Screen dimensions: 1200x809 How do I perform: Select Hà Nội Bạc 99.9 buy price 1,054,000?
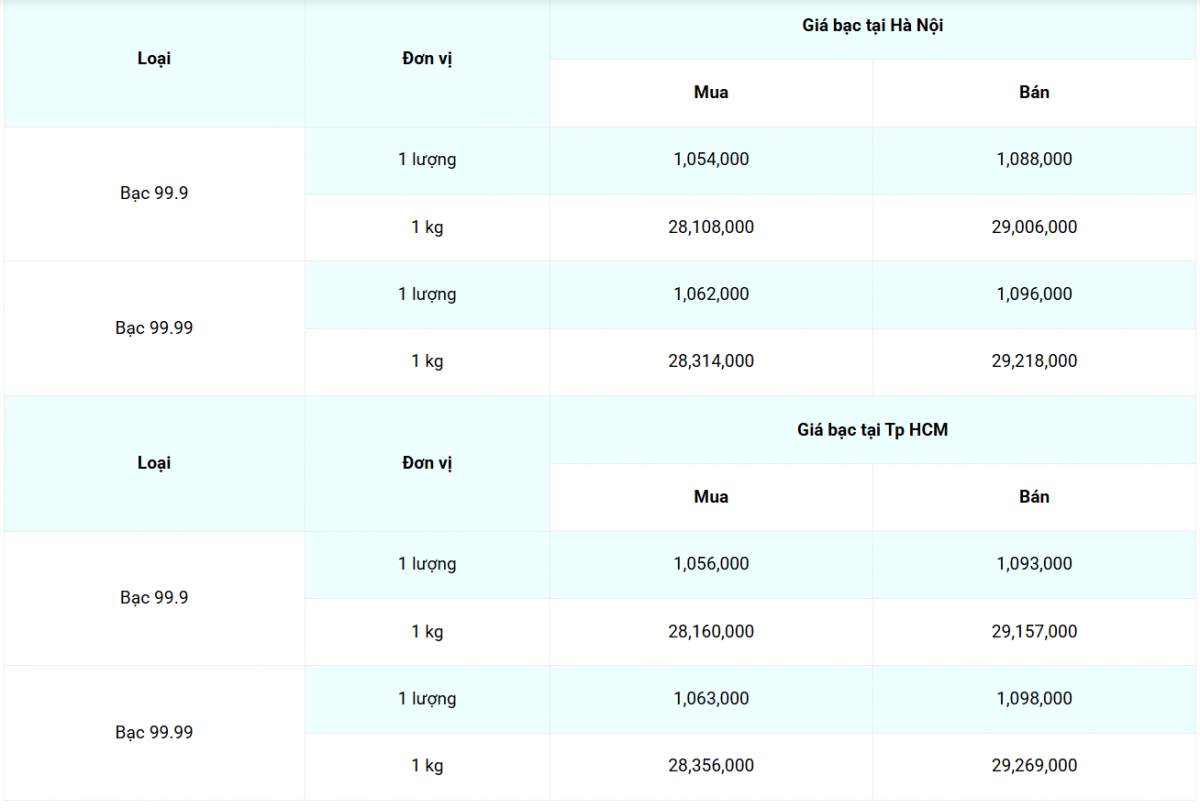[711, 159]
